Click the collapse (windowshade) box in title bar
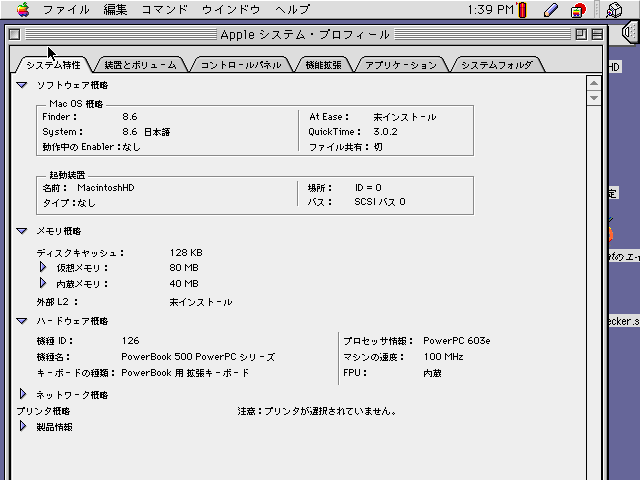 tap(597, 34)
